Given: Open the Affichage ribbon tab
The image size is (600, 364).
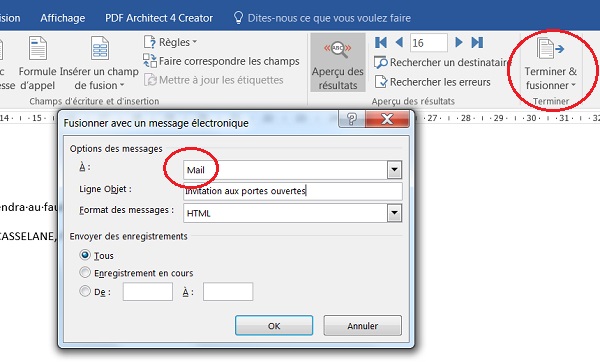Looking at the screenshot, I should tap(63, 18).
